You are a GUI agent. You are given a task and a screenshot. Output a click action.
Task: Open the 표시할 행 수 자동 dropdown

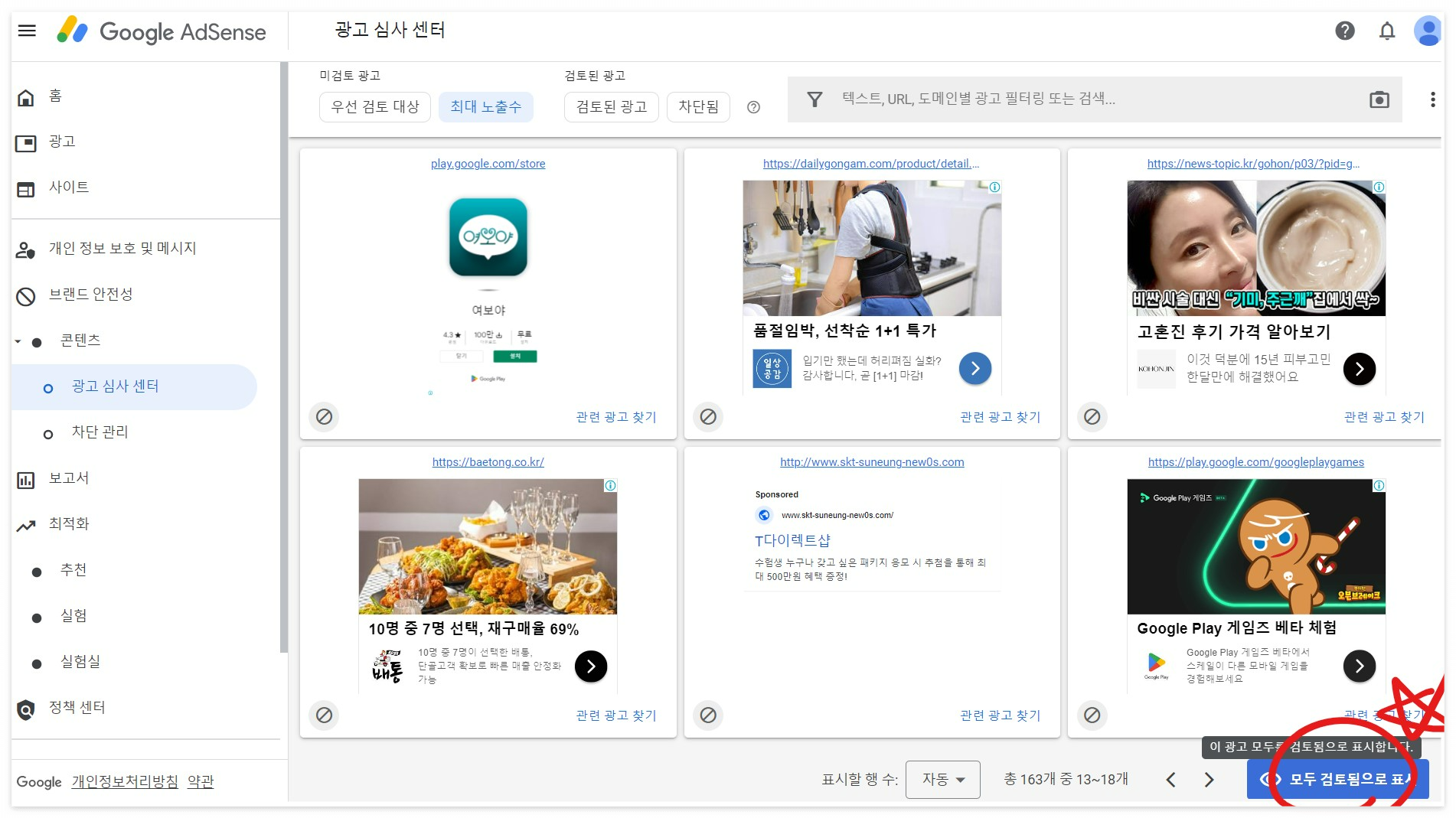pyautogui.click(x=942, y=779)
